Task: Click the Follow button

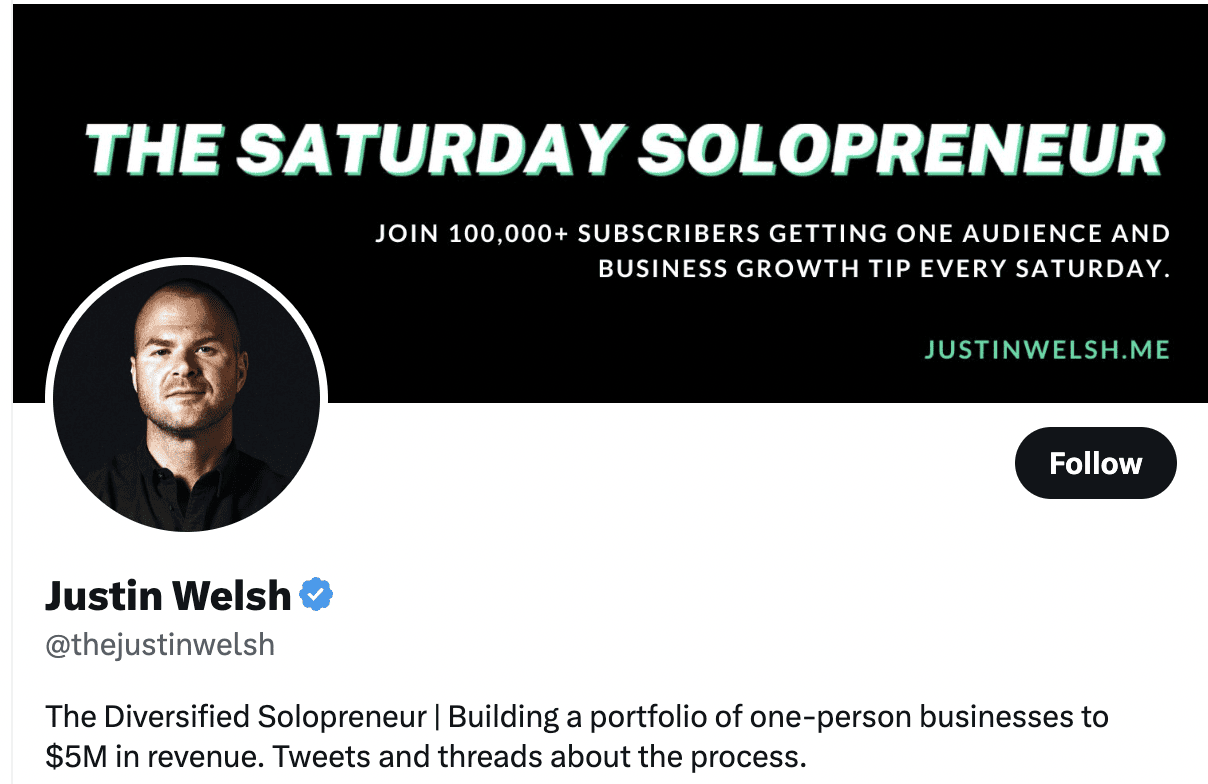Action: [1095, 463]
